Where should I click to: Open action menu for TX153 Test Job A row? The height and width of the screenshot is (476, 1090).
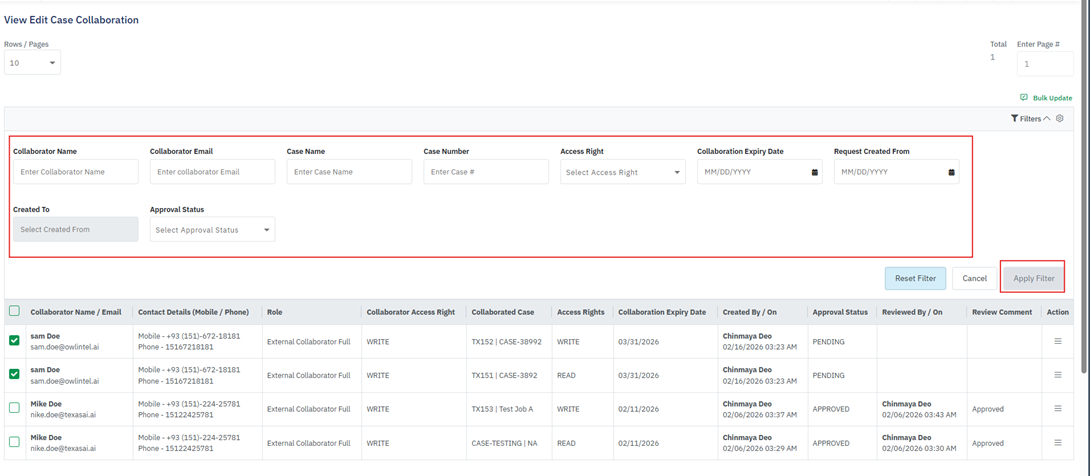[x=1058, y=409]
